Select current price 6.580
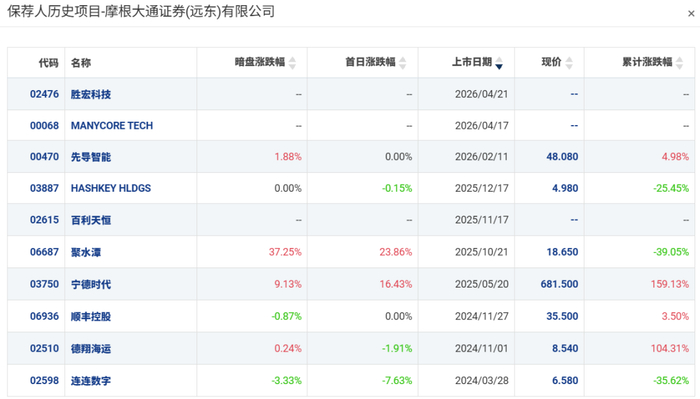The image size is (700, 399). pyautogui.click(x=565, y=380)
